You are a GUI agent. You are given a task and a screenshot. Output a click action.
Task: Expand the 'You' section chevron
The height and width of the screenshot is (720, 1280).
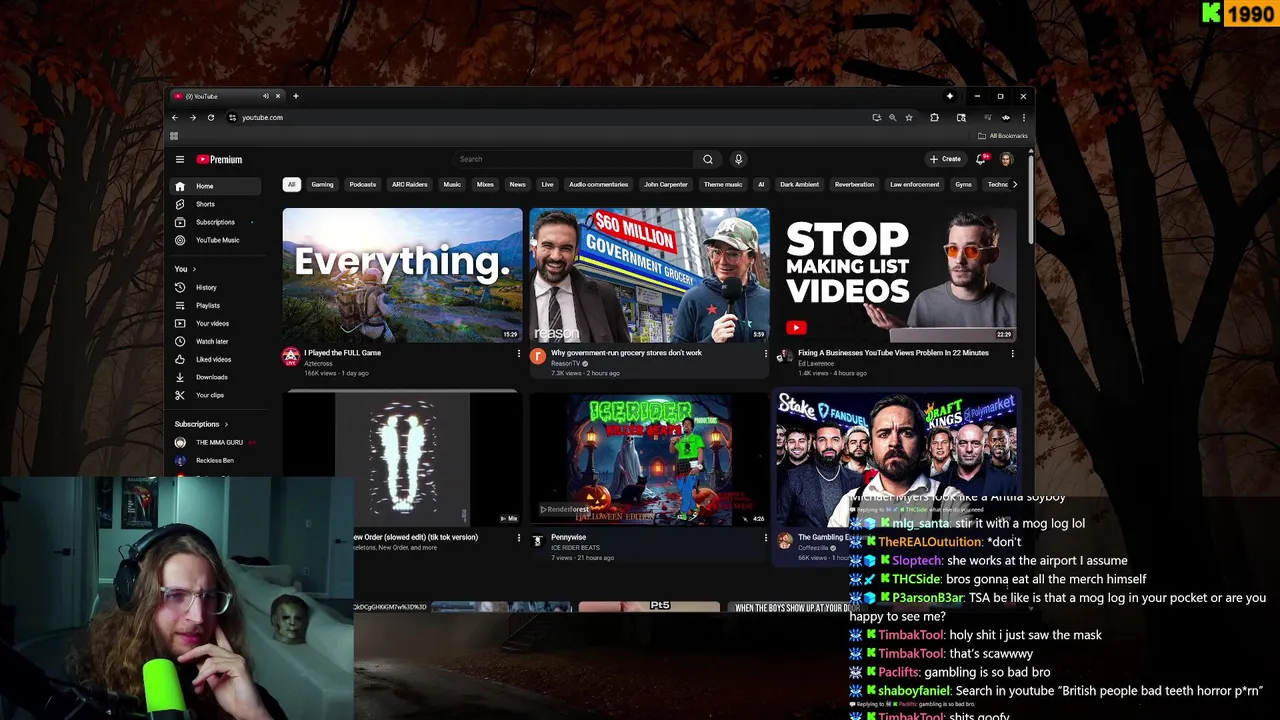[194, 269]
